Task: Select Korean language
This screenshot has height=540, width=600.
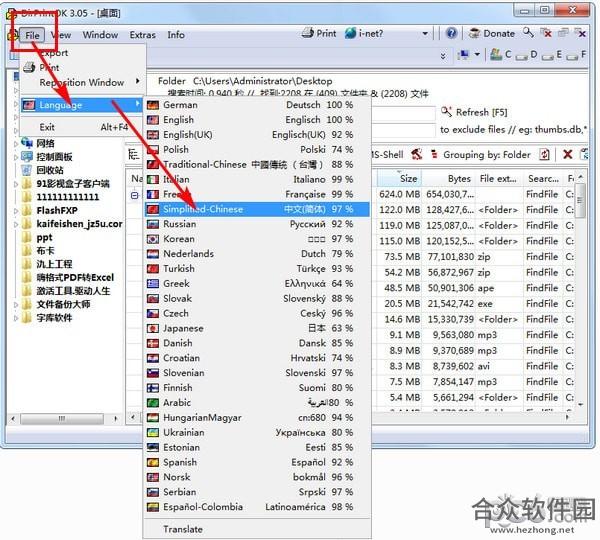Action: [x=256, y=239]
